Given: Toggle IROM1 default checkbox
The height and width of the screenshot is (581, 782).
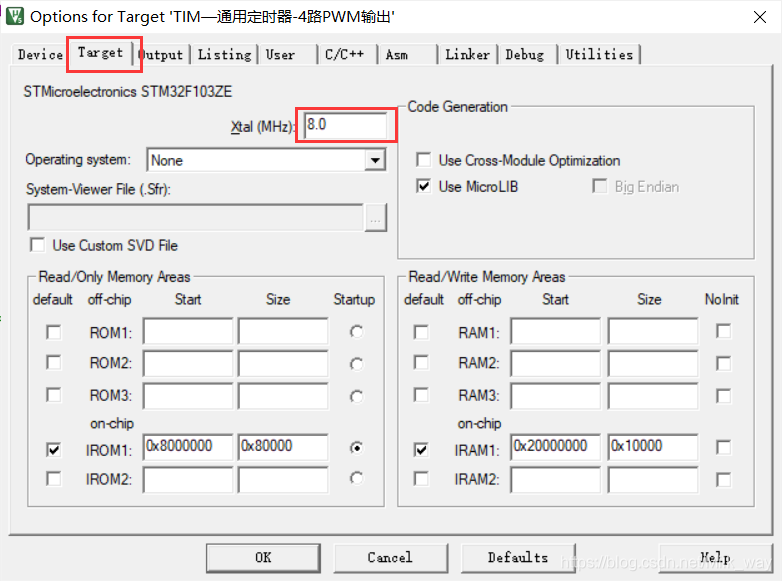Looking at the screenshot, I should pos(53,450).
